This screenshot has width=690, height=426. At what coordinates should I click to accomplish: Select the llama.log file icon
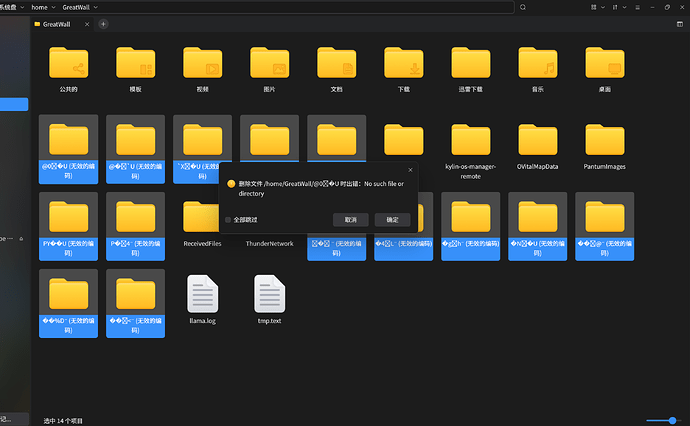point(203,294)
